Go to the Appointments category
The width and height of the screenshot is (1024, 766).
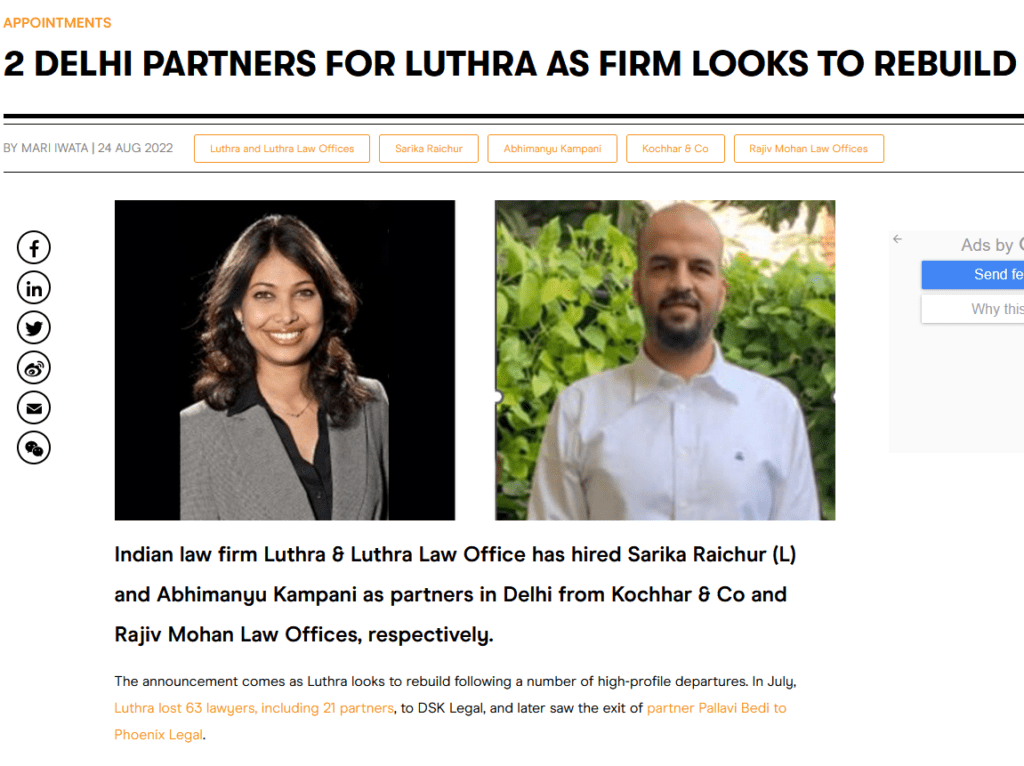tap(57, 23)
